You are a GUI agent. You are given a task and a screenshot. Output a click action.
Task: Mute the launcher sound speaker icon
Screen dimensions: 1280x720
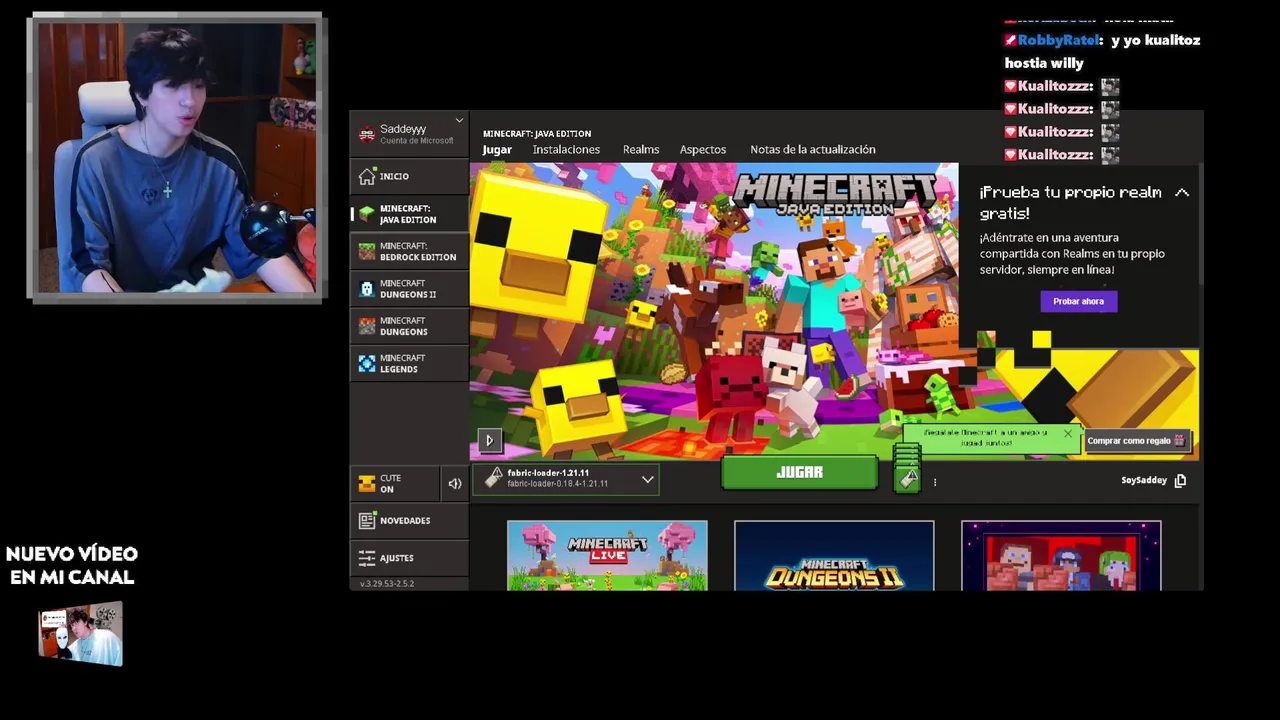(455, 483)
